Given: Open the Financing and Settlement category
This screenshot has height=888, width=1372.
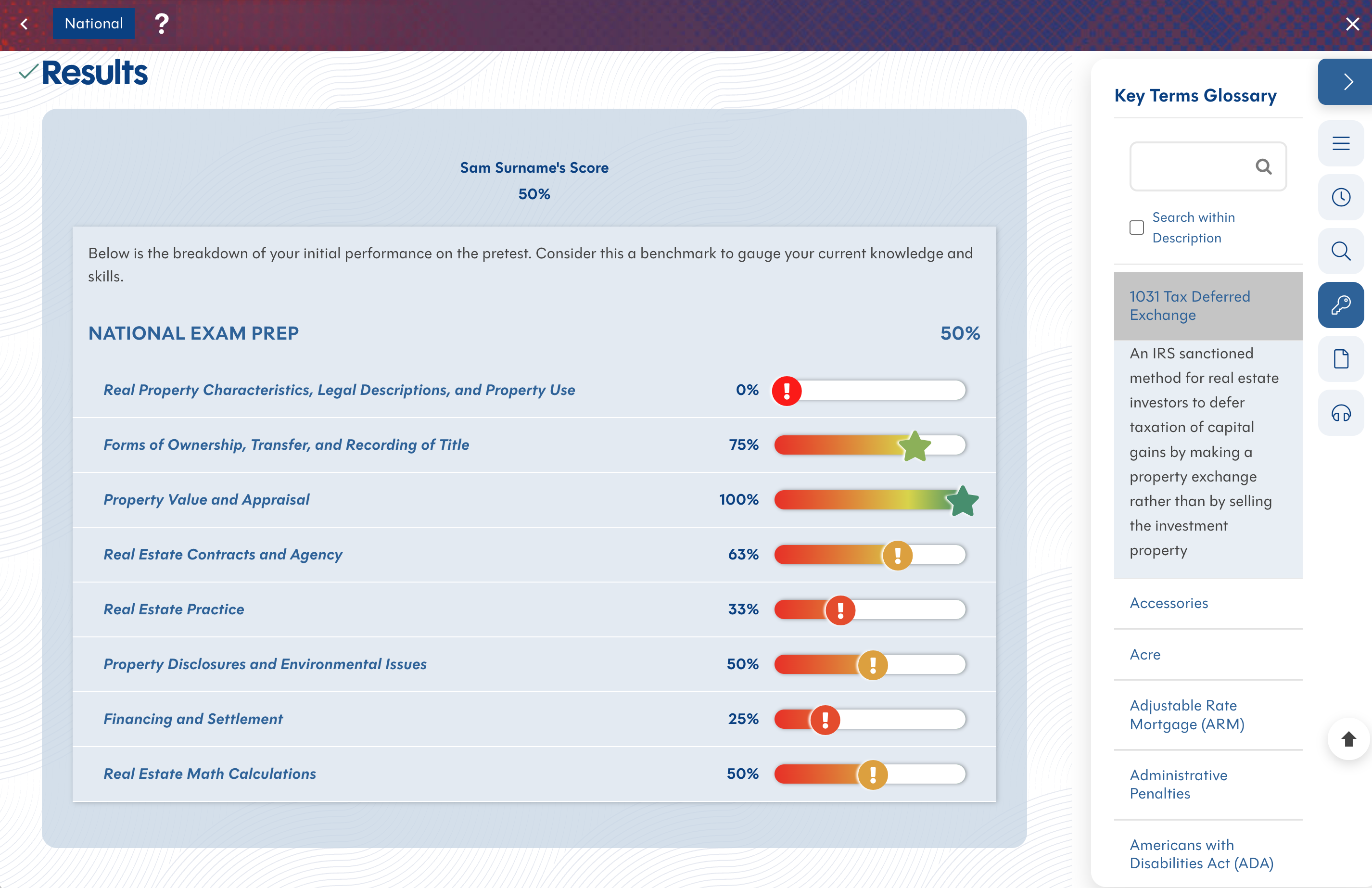Looking at the screenshot, I should (x=193, y=719).
